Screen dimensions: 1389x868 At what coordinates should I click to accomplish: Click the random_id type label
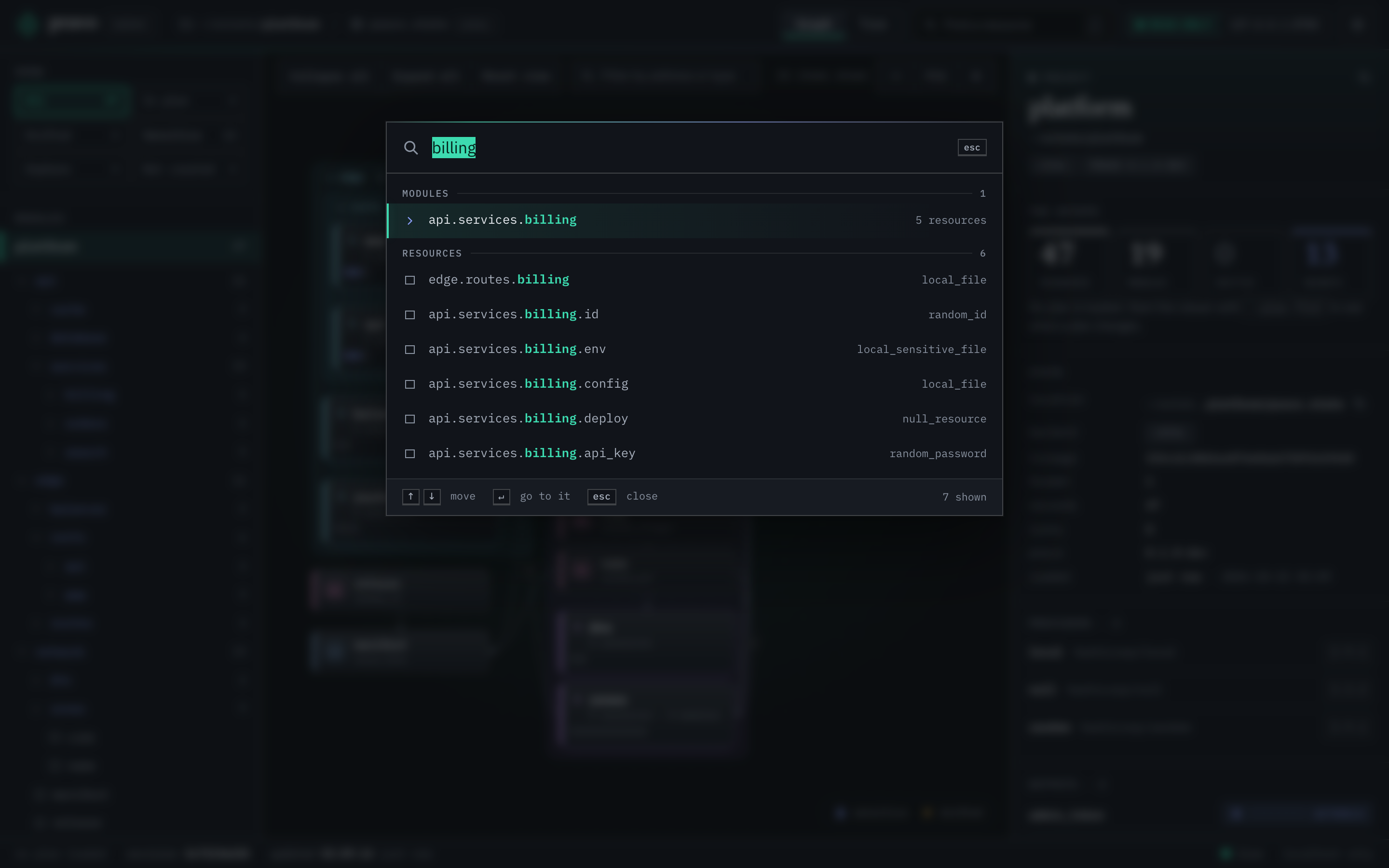coord(957,314)
